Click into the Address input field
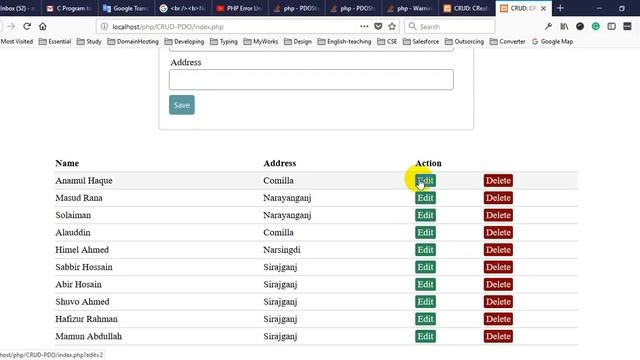This screenshot has height=360, width=640. [x=311, y=80]
